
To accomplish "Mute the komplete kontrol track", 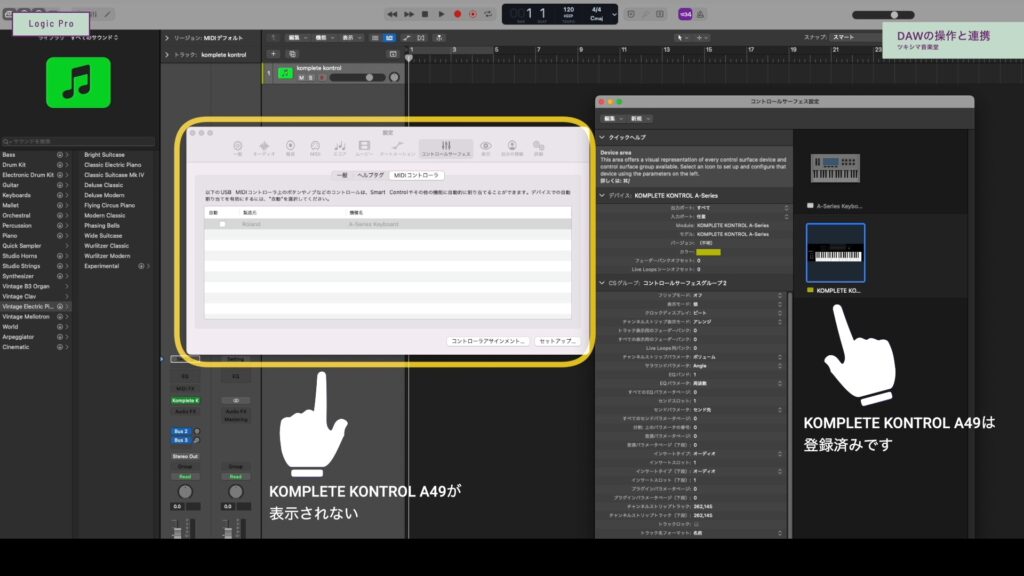I will [301, 78].
